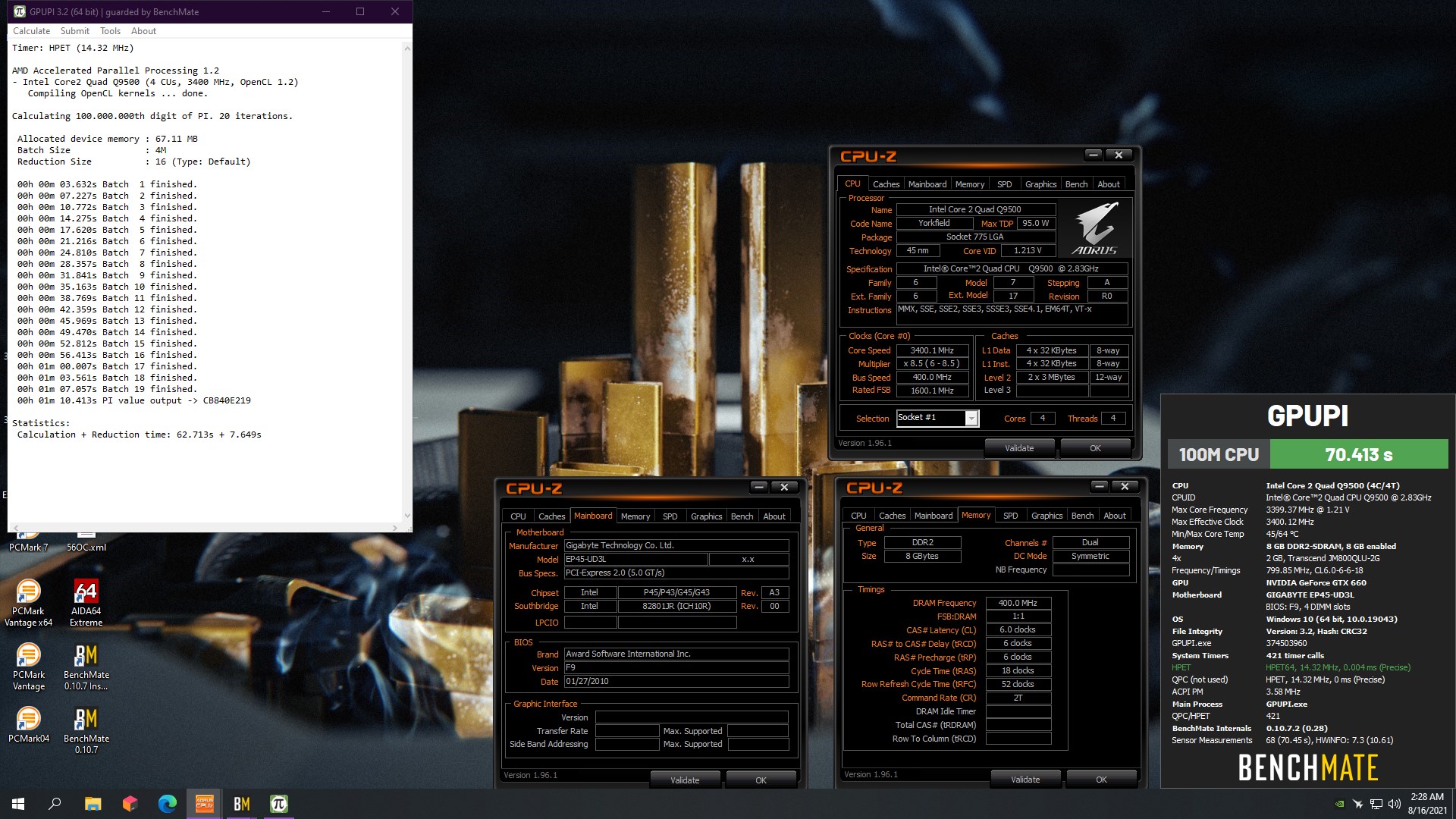1456x819 pixels.
Task: Select Caches tab in the Memory CPU-Z window
Action: coord(892,516)
